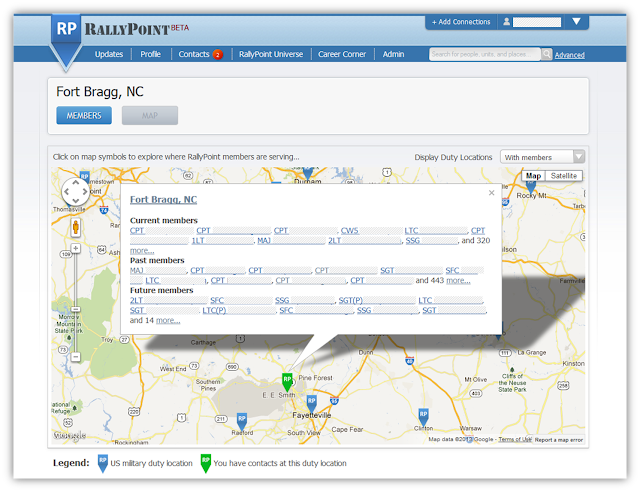This screenshot has height=492, width=640.
Task: Select the MEMBERS tab button
Action: coord(84,116)
